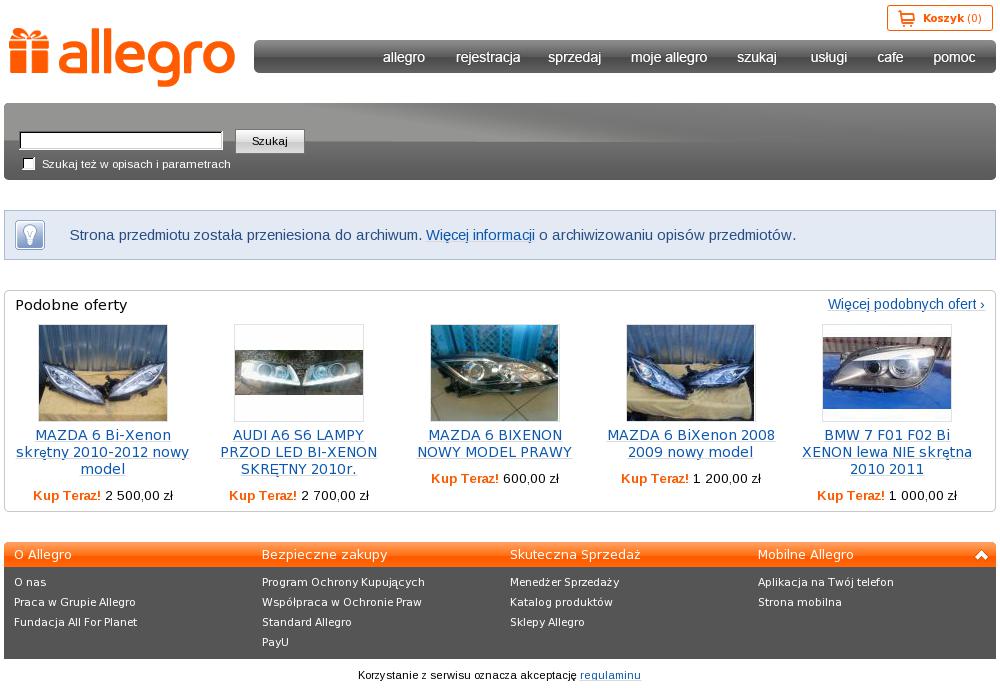Open Program Ochrony Kupujących link
Viewport: 1000px width, 695px height.
343,582
